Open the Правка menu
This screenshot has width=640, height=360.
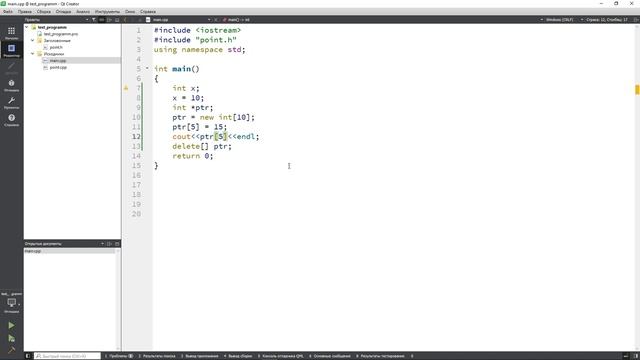(x=24, y=12)
